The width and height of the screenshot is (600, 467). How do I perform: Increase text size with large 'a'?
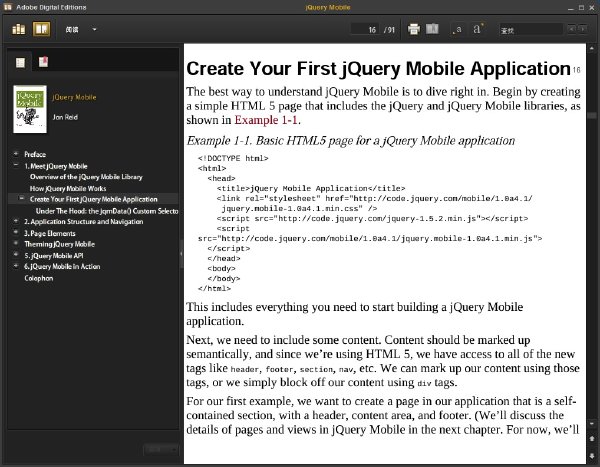coord(478,29)
